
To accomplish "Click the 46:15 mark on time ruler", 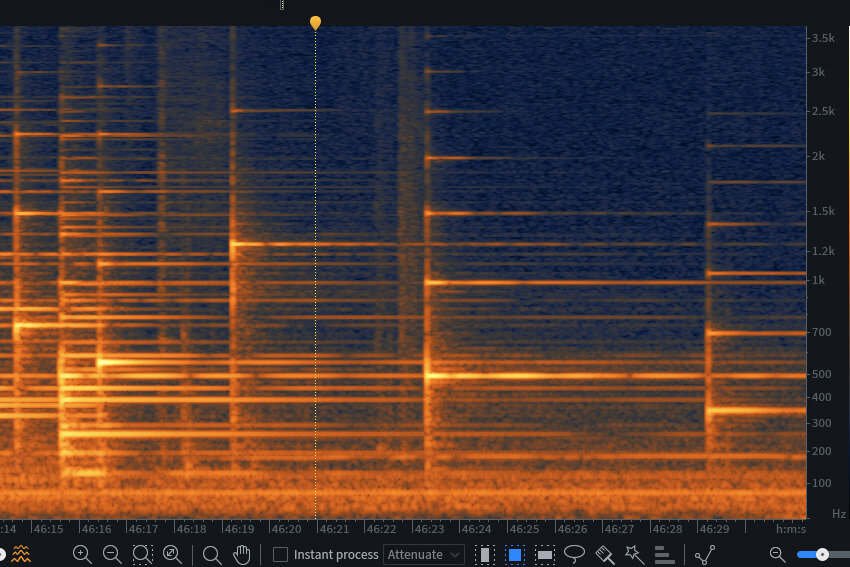I will 48,529.
